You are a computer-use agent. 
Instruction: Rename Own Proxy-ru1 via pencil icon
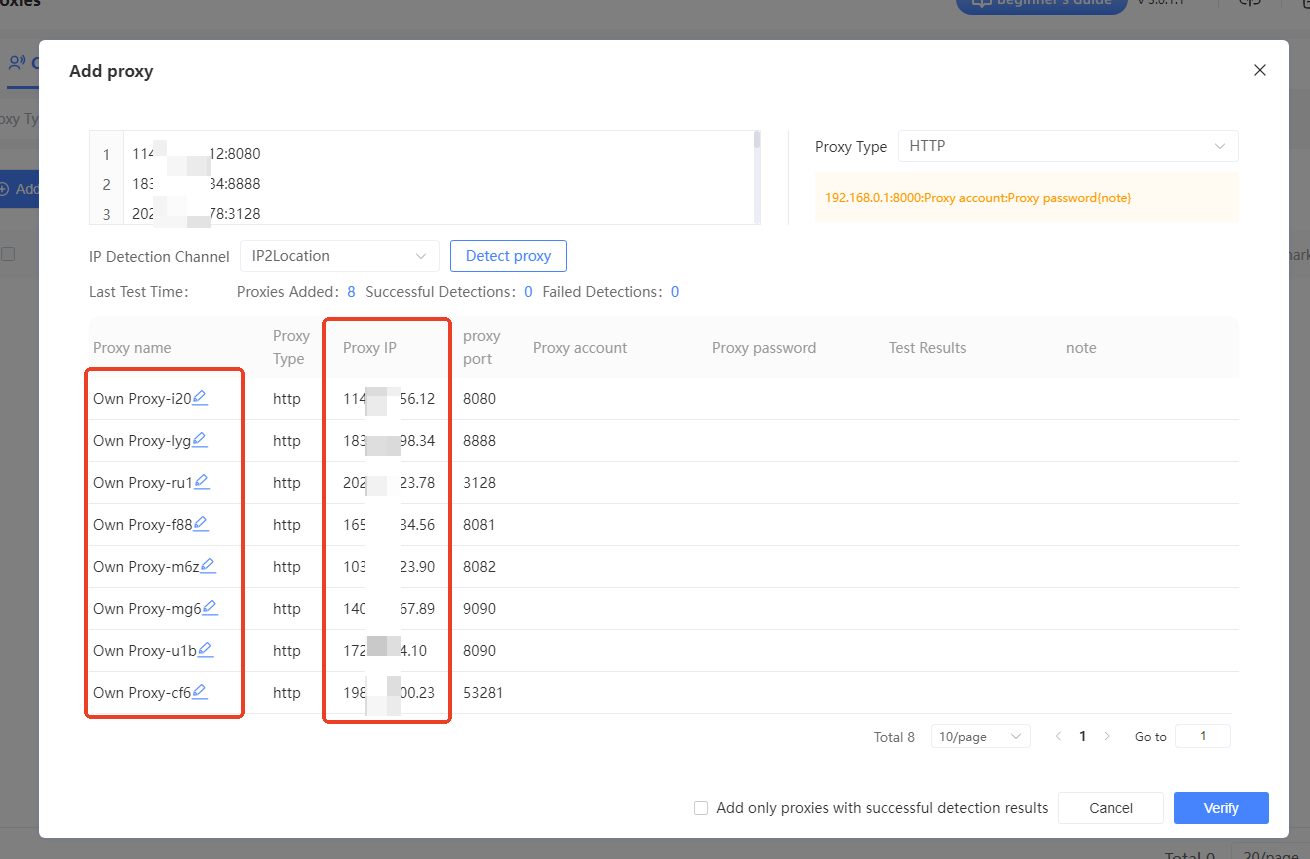(202, 482)
